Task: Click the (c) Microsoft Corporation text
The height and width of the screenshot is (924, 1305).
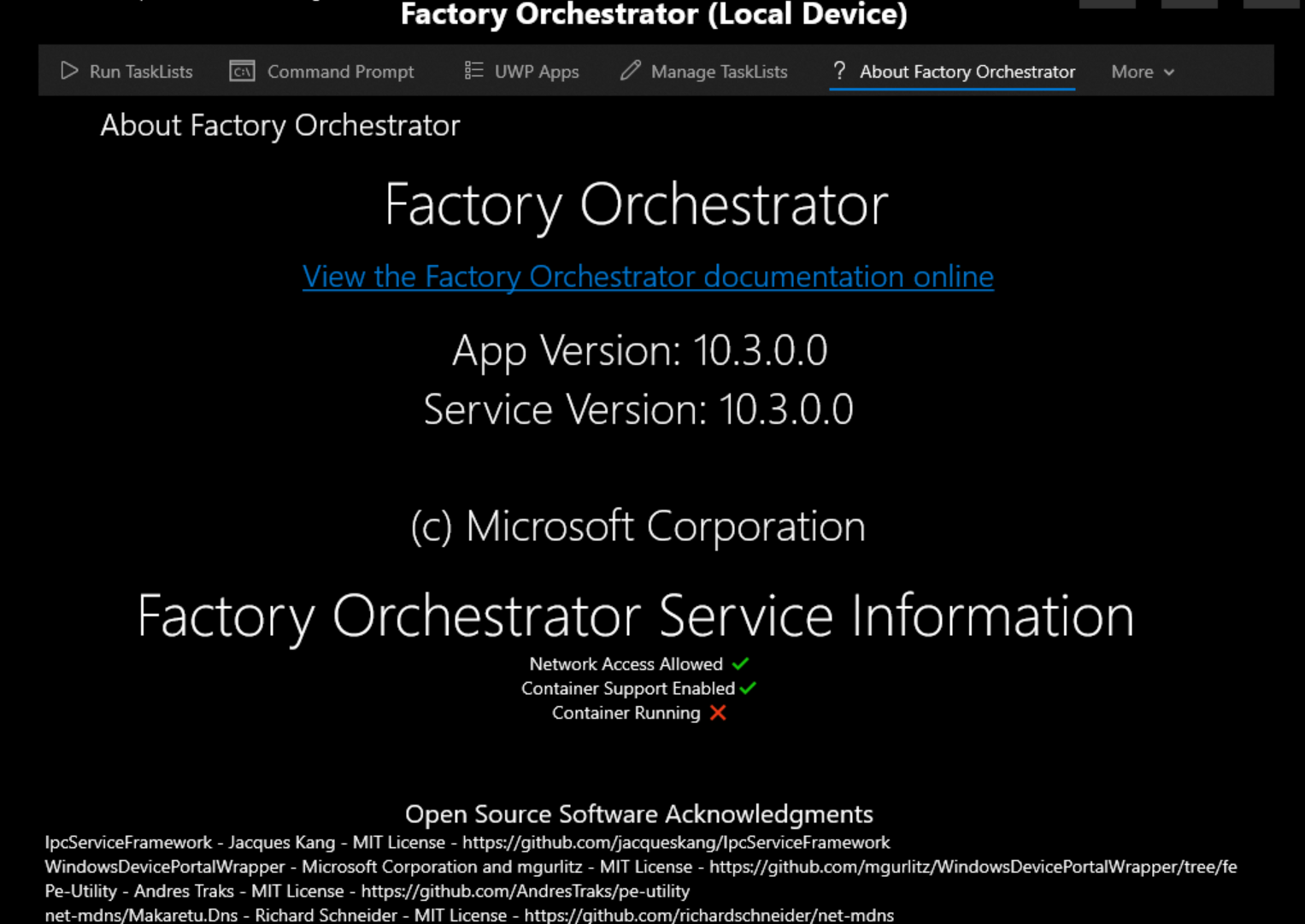Action: tap(638, 526)
